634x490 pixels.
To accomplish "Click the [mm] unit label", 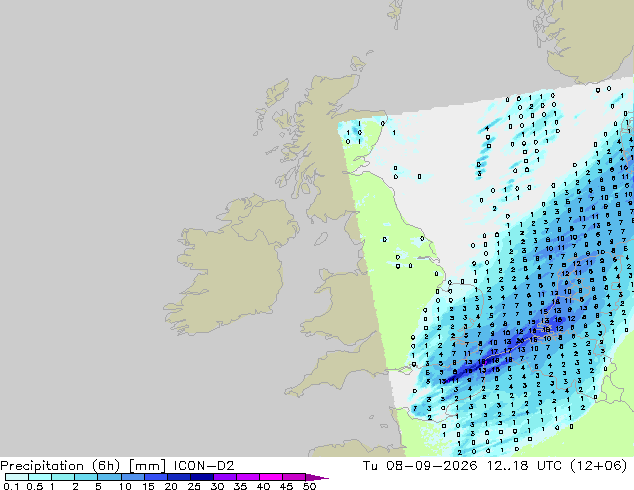I will click(x=147, y=466).
